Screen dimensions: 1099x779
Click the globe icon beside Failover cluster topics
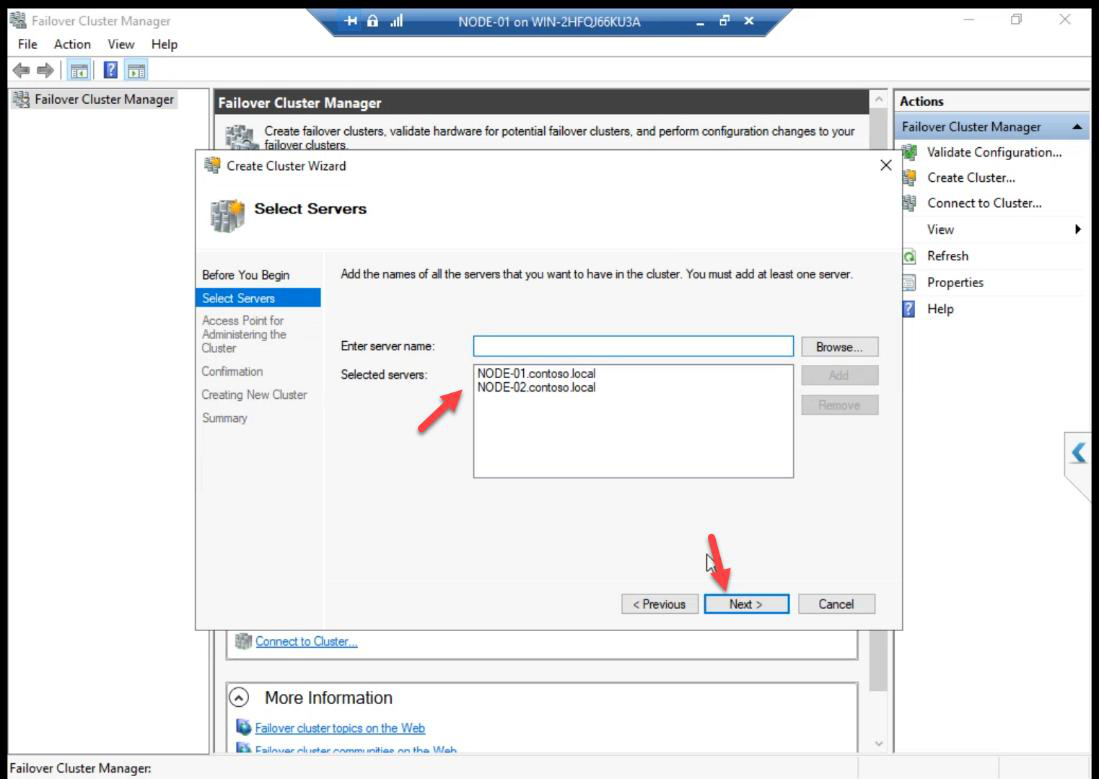click(244, 727)
